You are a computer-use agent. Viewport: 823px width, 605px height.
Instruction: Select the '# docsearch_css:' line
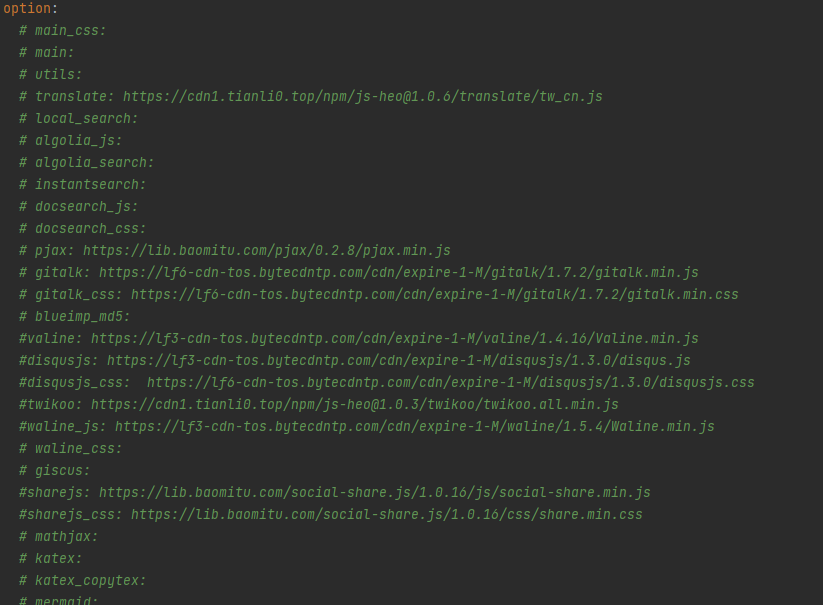click(82, 229)
